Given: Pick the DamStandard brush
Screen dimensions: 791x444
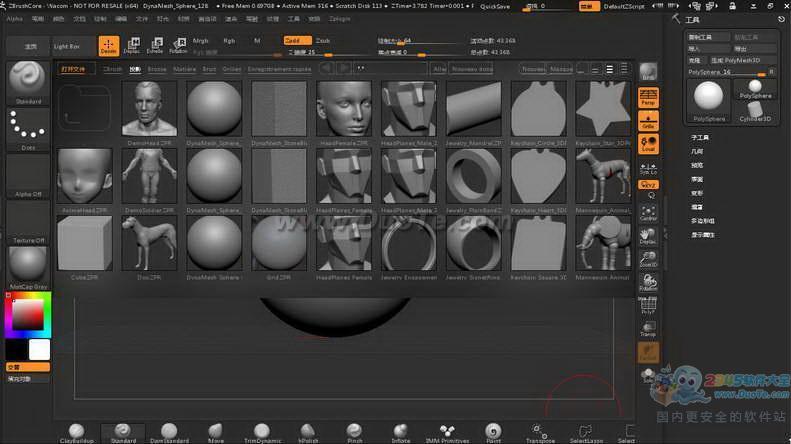Looking at the screenshot, I should (x=169, y=433).
